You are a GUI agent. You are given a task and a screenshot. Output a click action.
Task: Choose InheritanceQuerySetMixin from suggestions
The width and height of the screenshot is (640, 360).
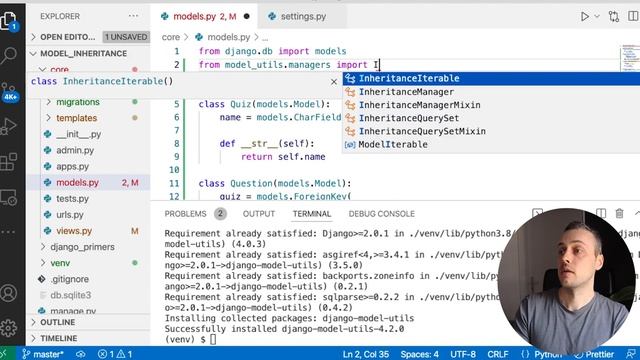tap(491, 131)
